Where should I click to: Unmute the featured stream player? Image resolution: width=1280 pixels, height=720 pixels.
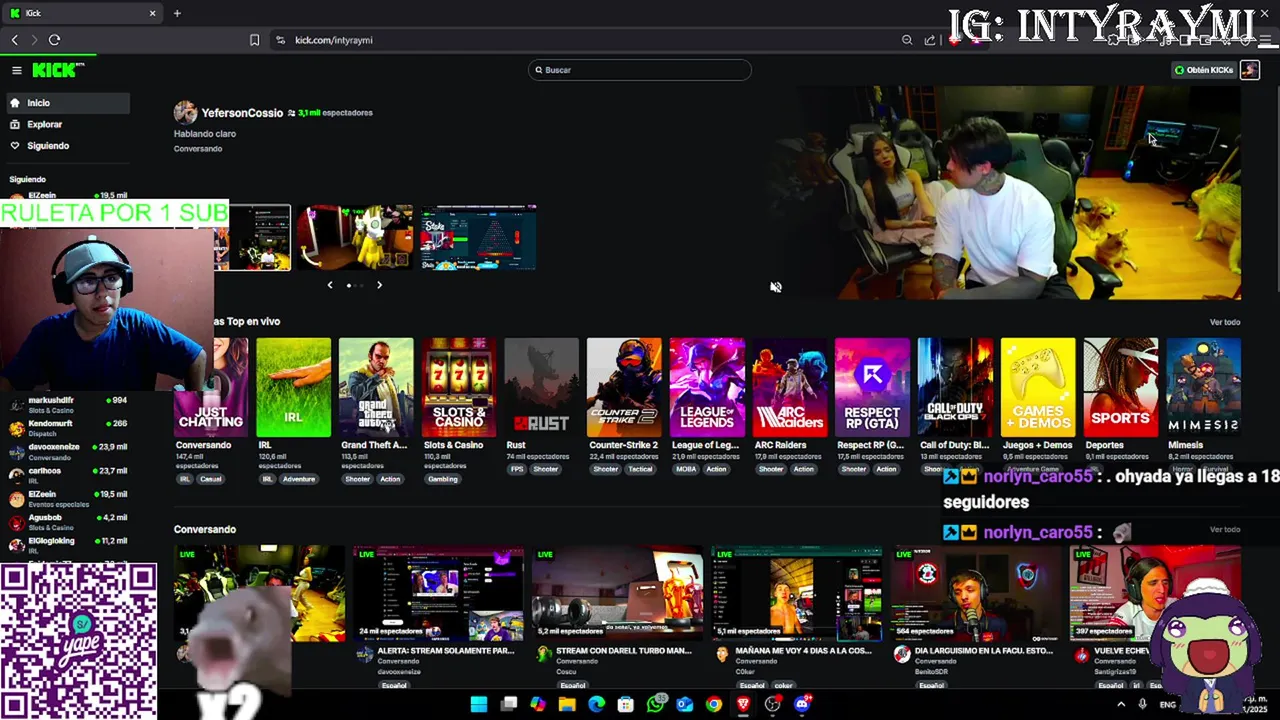click(x=775, y=287)
